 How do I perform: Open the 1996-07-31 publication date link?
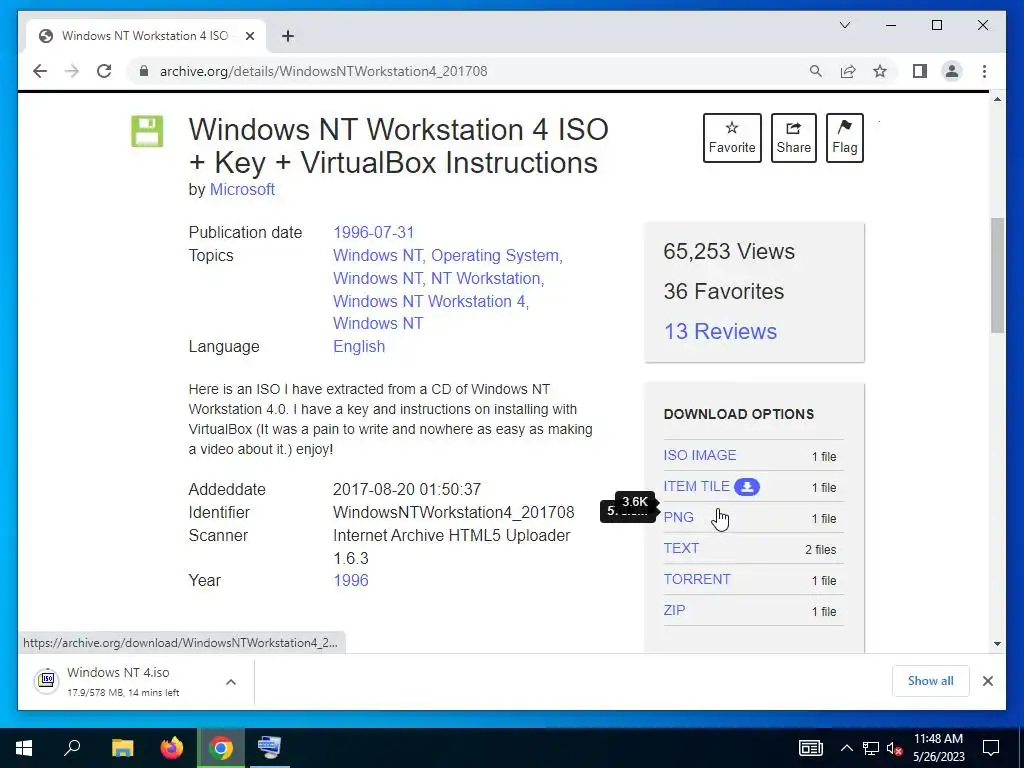click(x=374, y=232)
